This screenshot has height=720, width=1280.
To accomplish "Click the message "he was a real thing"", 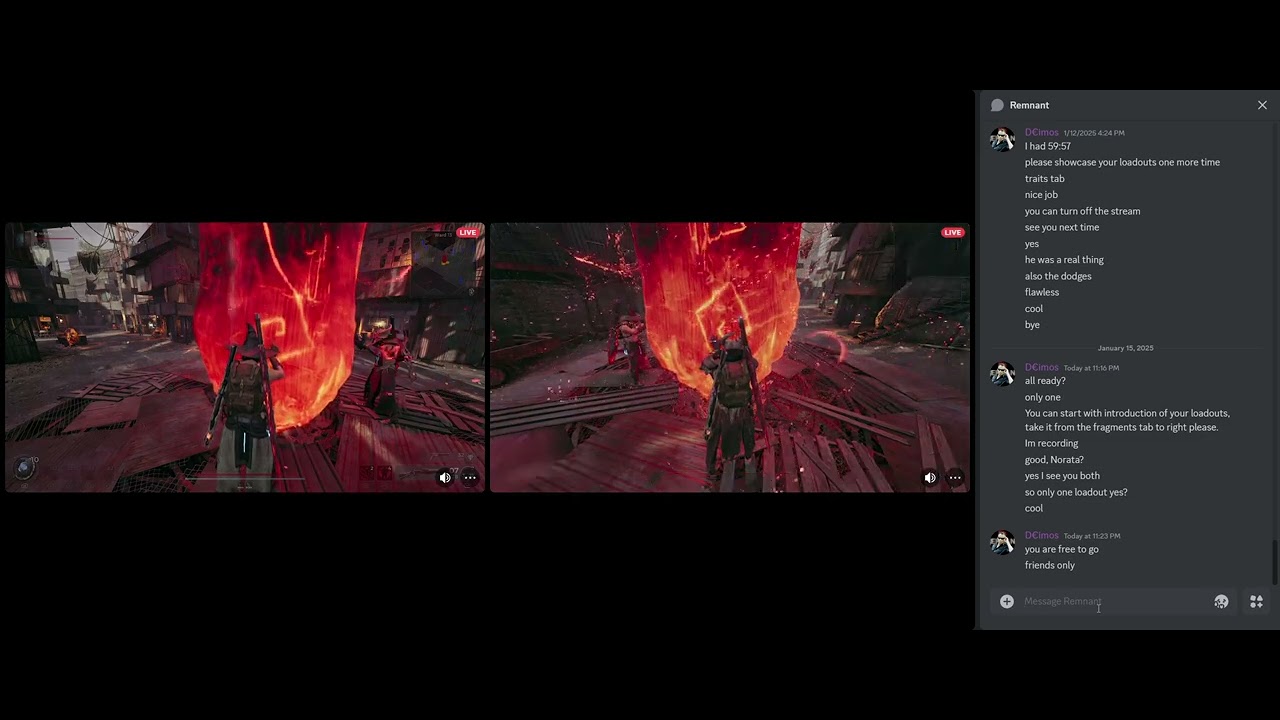I will tap(1064, 260).
